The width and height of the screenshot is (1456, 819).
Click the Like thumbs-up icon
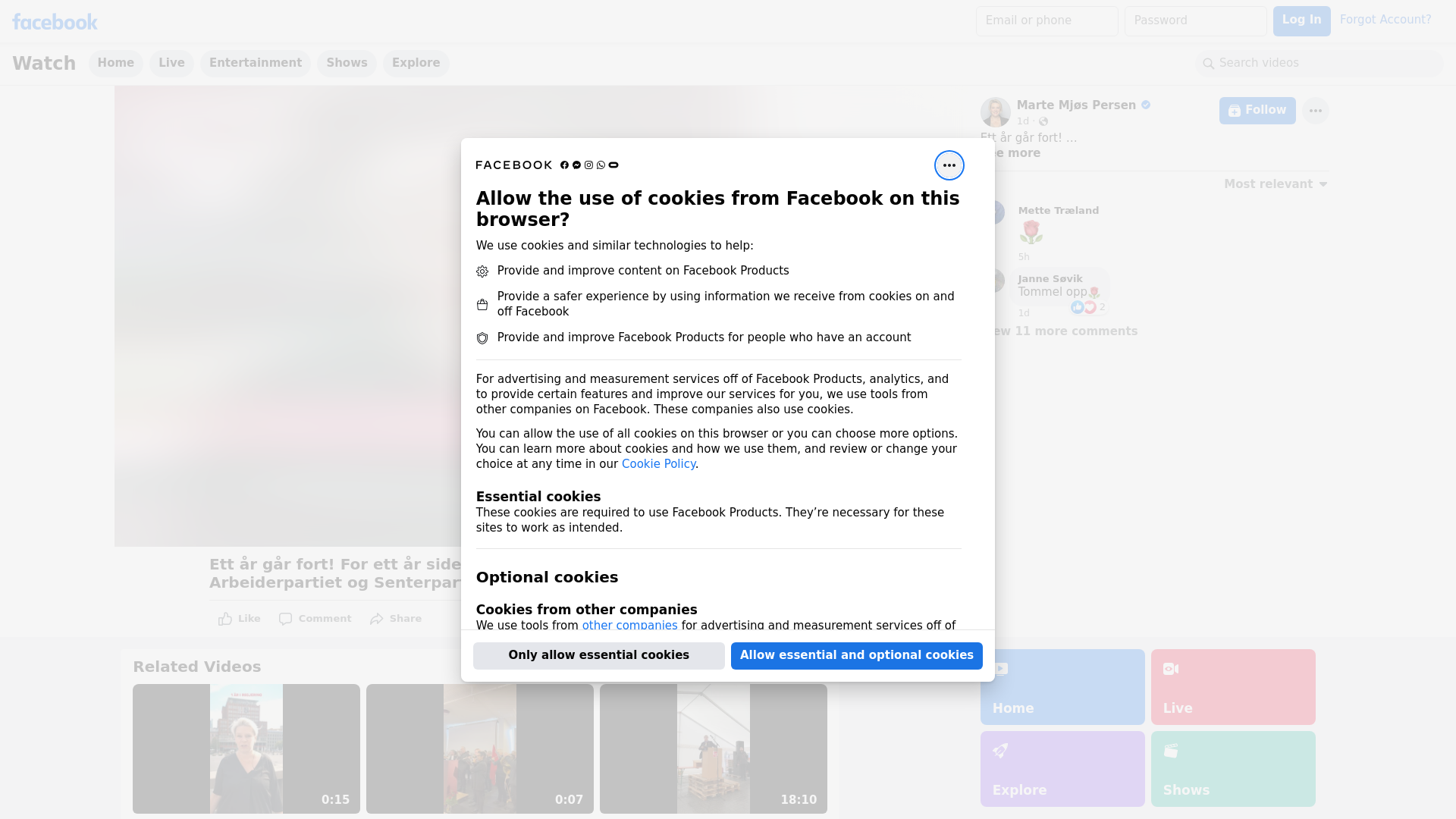[x=225, y=619]
